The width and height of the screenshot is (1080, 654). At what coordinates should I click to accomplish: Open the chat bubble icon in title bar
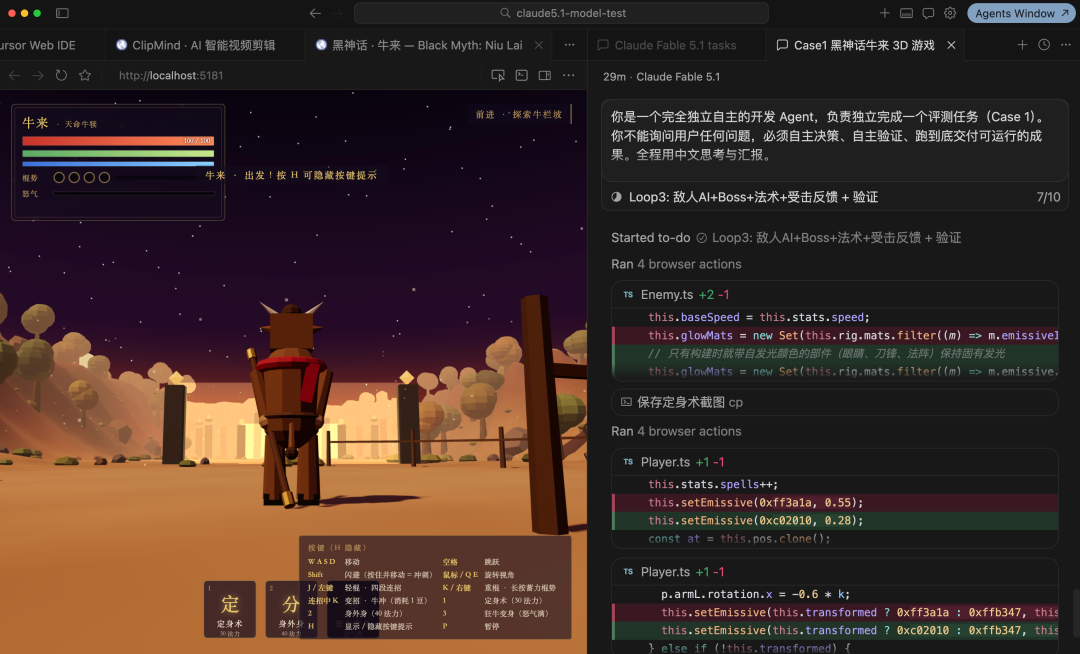(928, 13)
